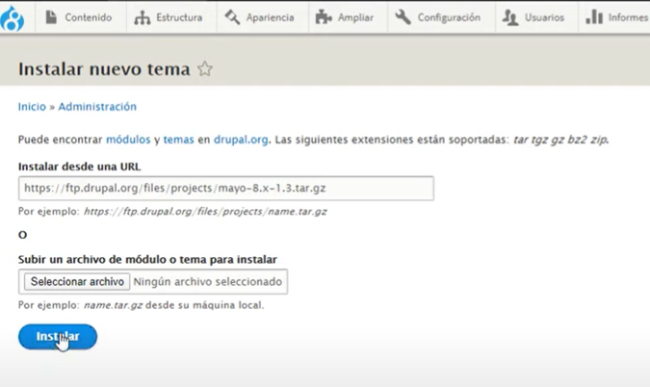Open the Estructura menu
Viewport: 650px width, 387px height.
(168, 17)
